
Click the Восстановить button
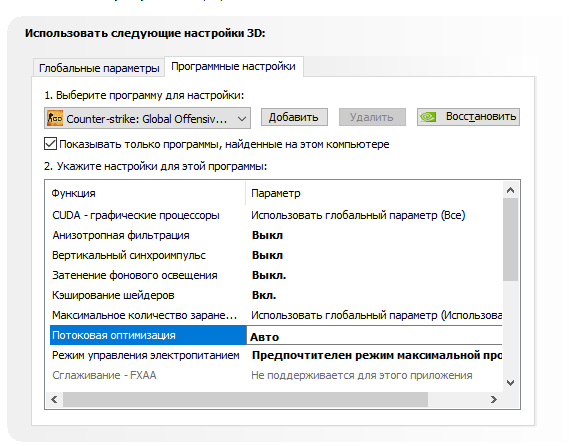[468, 117]
